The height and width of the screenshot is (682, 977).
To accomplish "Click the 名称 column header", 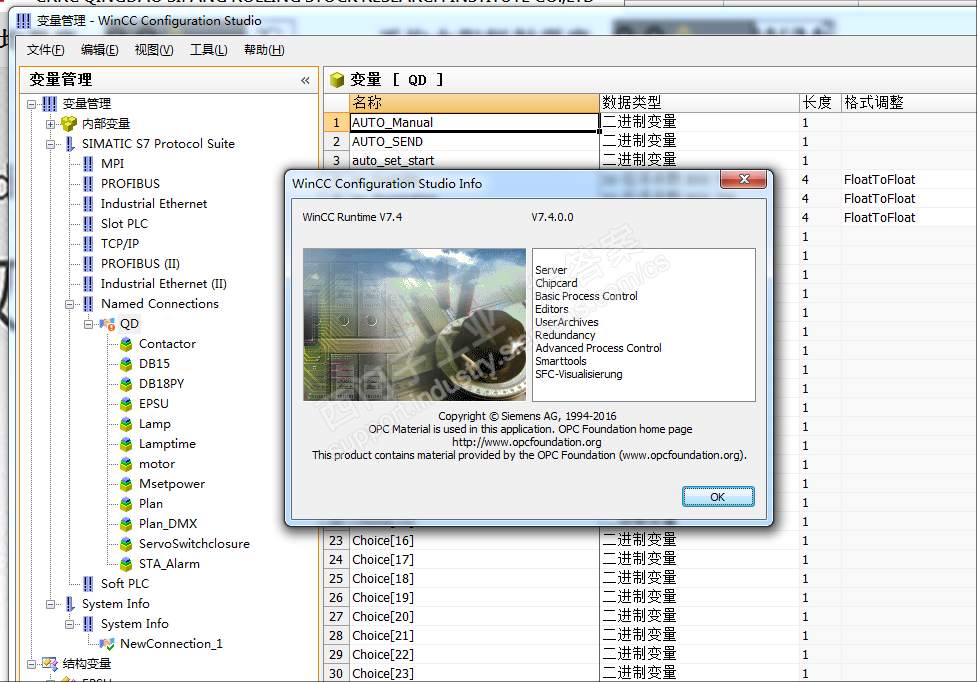I will pos(474,103).
